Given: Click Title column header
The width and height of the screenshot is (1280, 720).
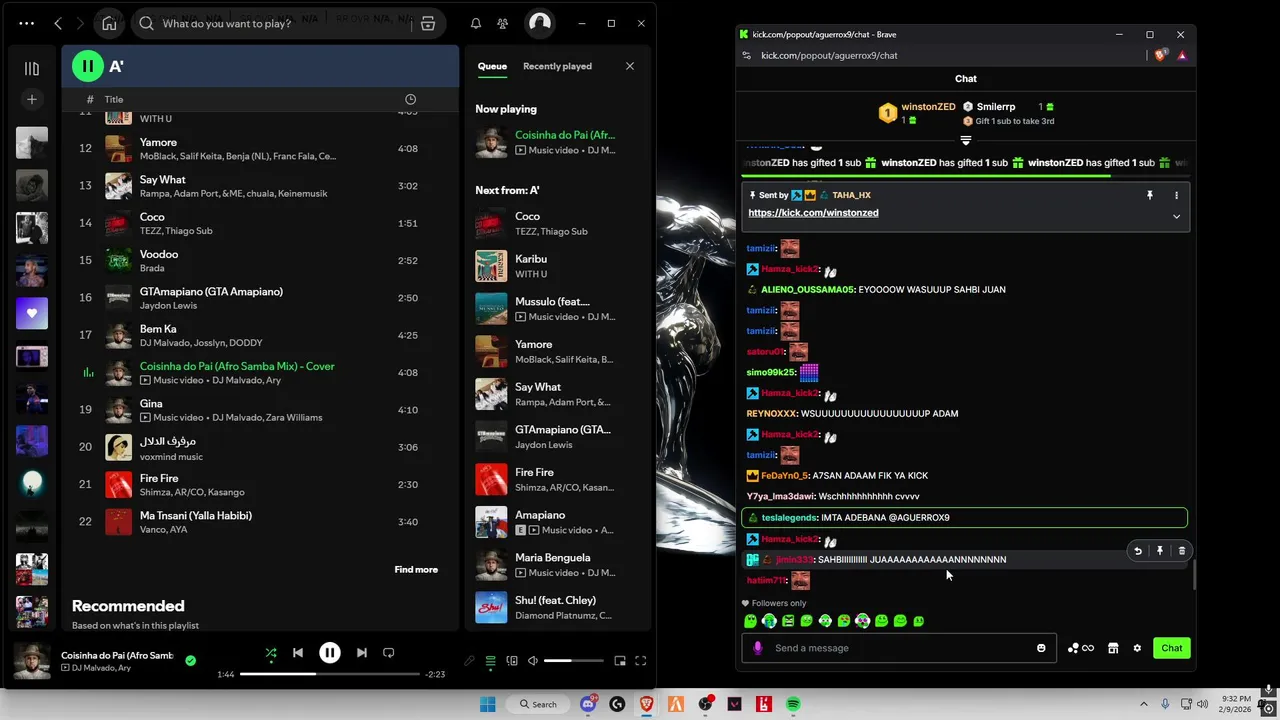Looking at the screenshot, I should pos(114,99).
